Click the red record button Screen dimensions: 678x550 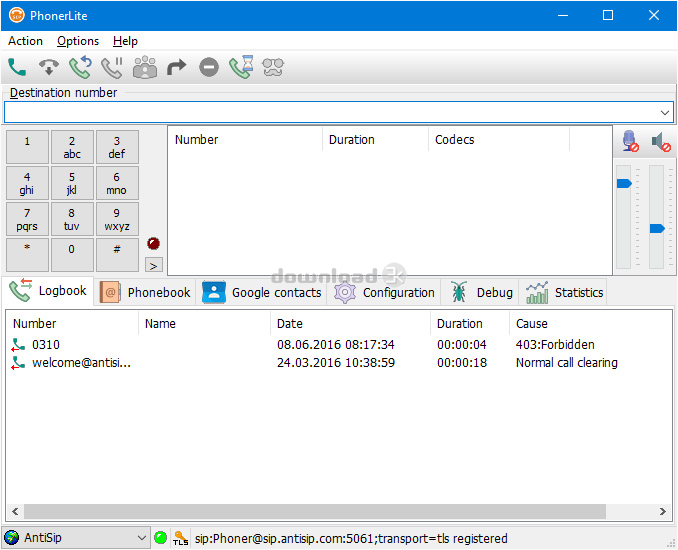tap(154, 243)
